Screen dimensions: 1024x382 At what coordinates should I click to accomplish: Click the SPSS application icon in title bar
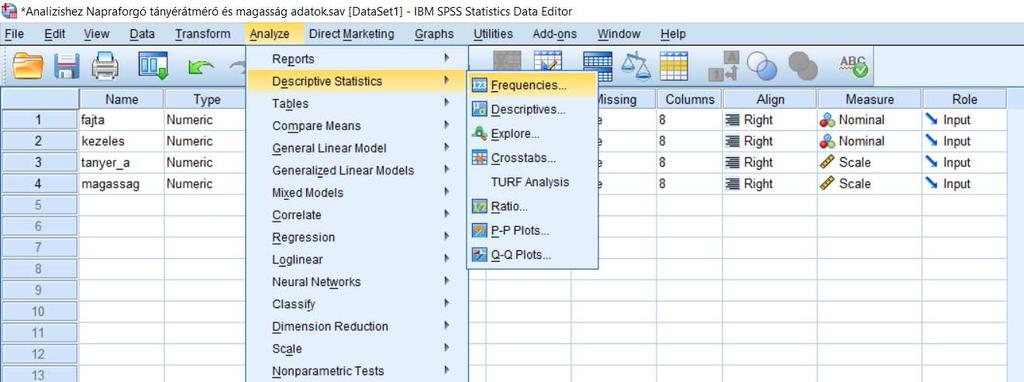click(x=9, y=10)
